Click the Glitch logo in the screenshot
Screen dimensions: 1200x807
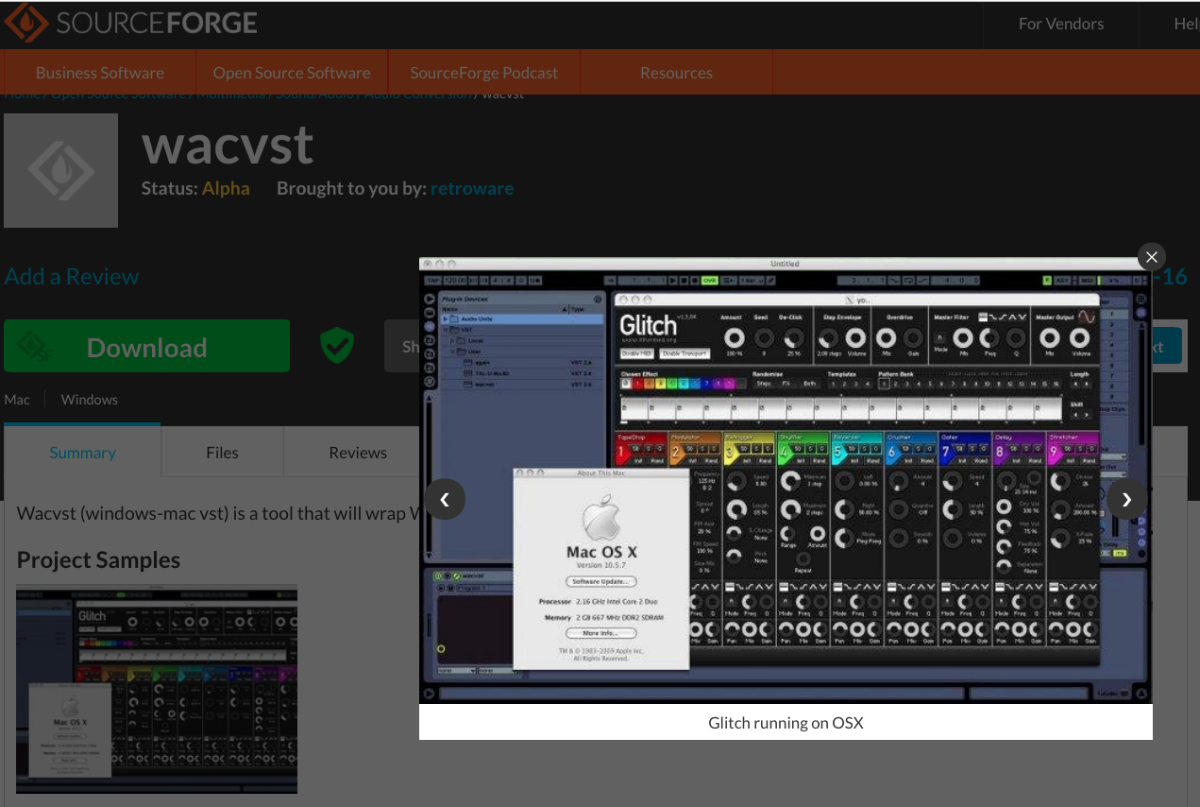coord(648,325)
